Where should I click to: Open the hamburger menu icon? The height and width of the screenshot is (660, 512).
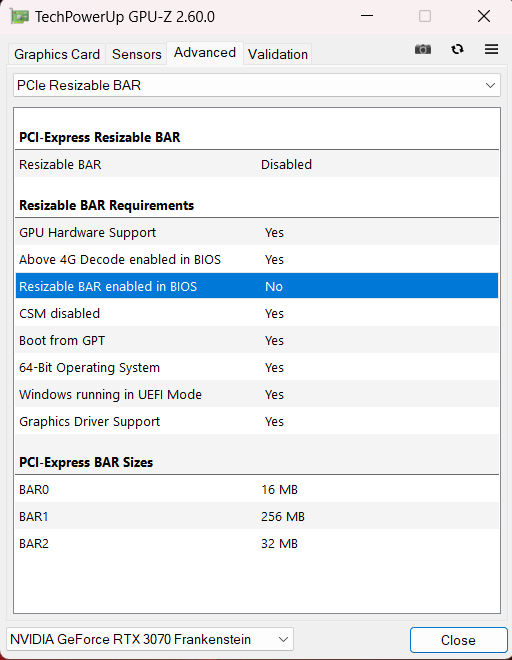click(x=491, y=50)
